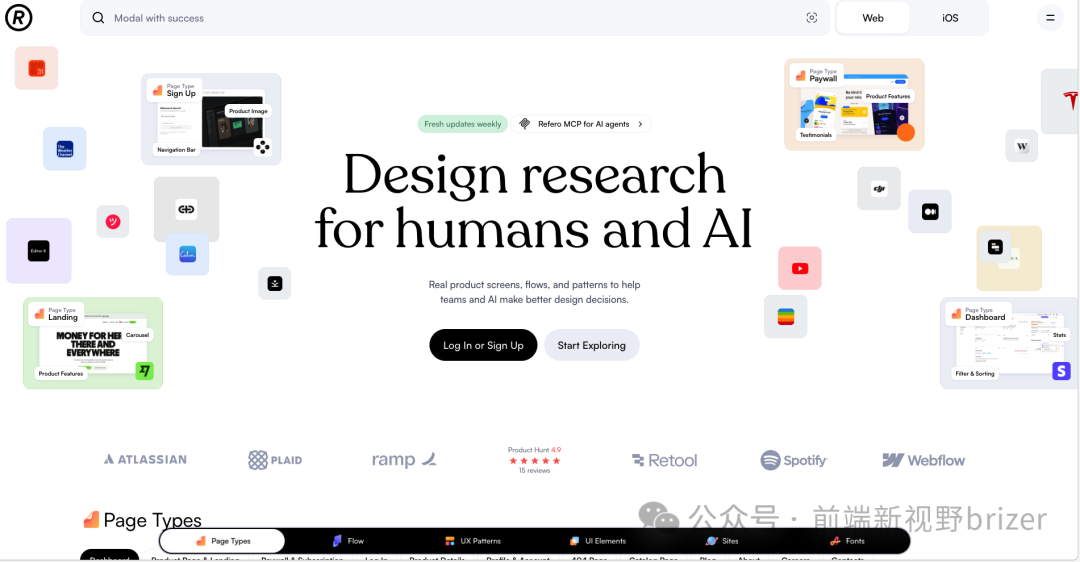
Task: Click the YouTube app icon tile
Action: (799, 268)
